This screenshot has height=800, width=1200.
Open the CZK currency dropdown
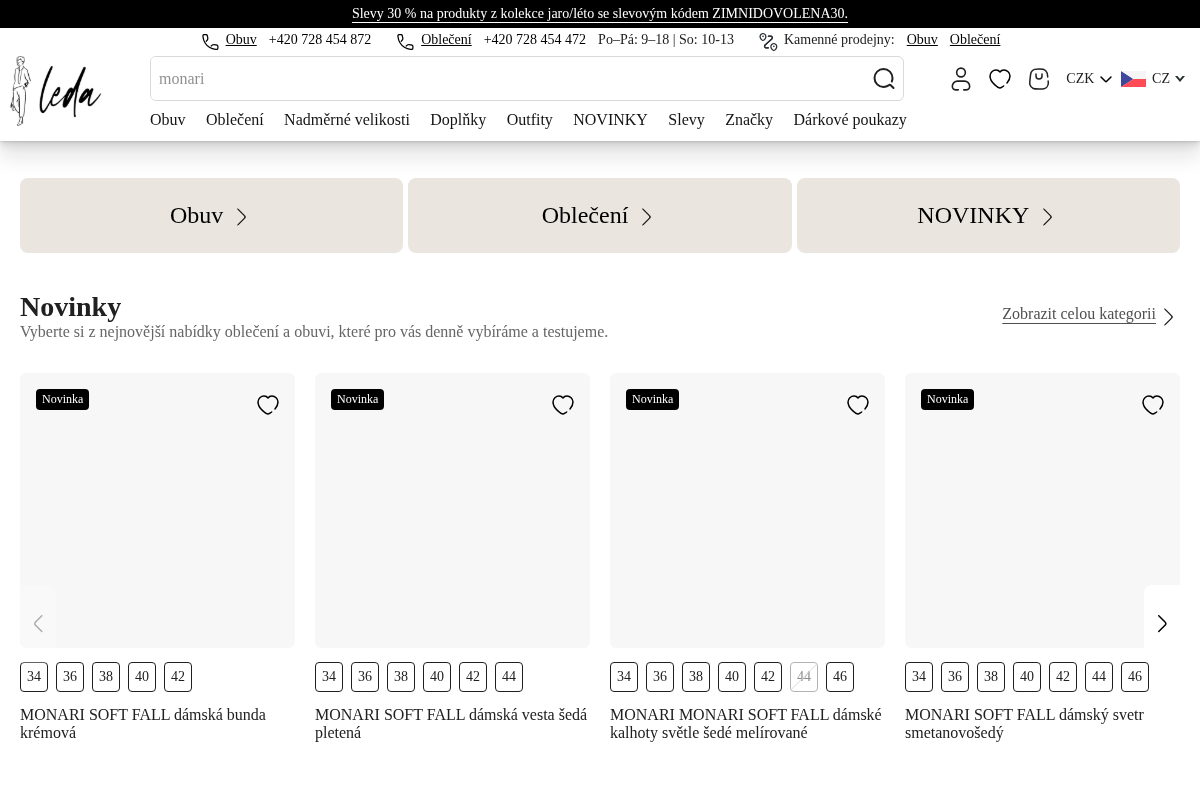point(1089,79)
